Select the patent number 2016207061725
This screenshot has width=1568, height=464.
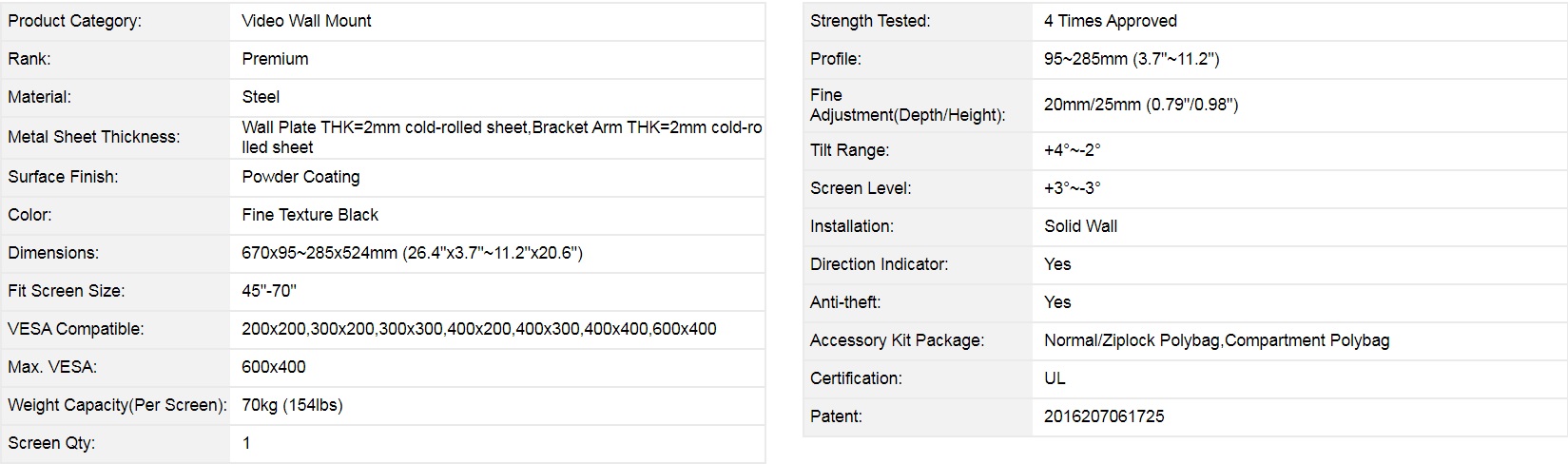[x=1103, y=416]
